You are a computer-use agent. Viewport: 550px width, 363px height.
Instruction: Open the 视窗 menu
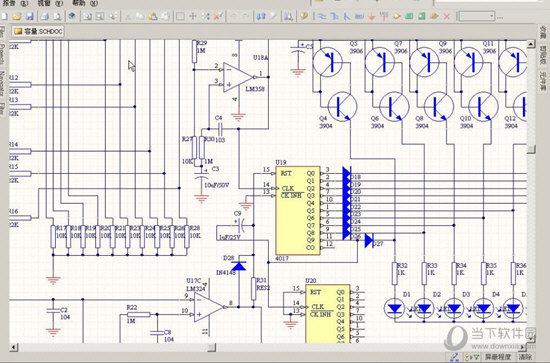50,3
